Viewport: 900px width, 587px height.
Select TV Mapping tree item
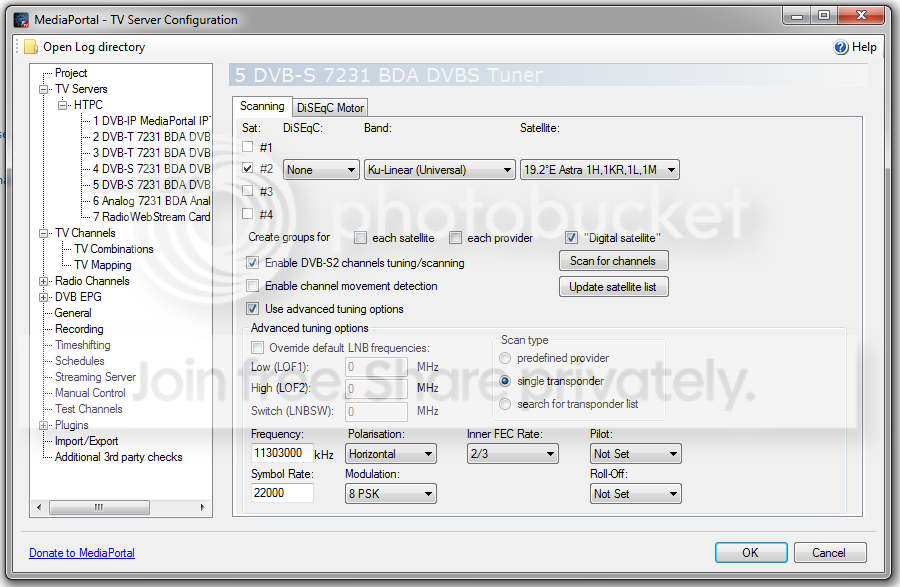coord(103,266)
